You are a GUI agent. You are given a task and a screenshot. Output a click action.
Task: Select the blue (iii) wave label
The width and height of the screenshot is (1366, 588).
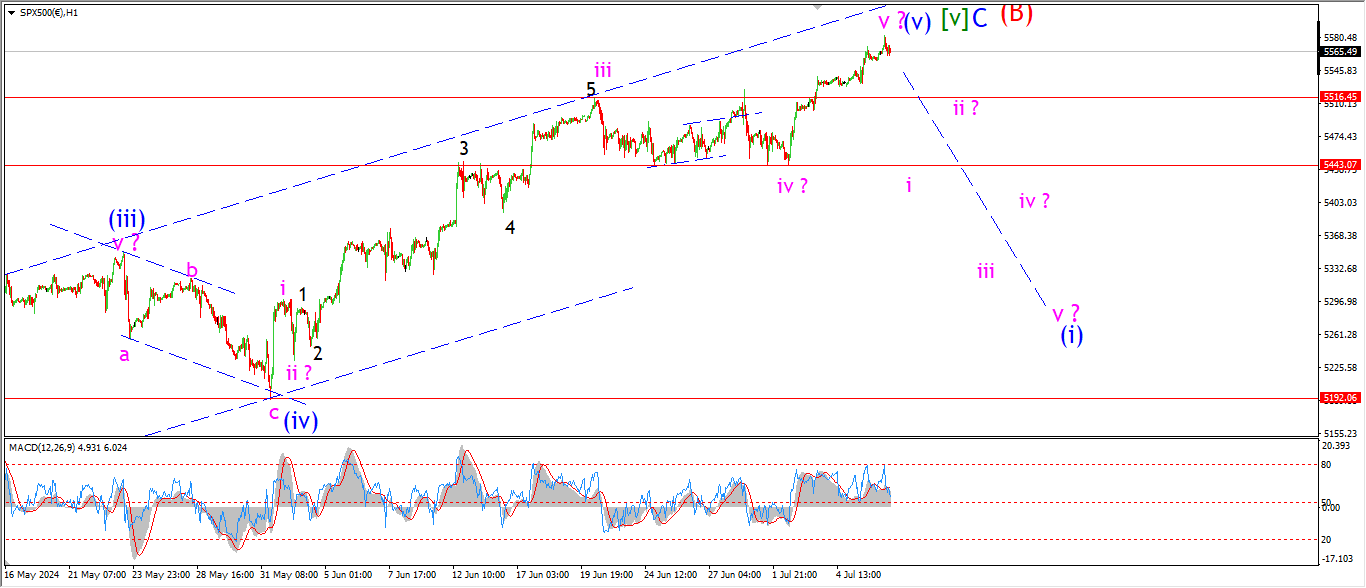(x=128, y=219)
